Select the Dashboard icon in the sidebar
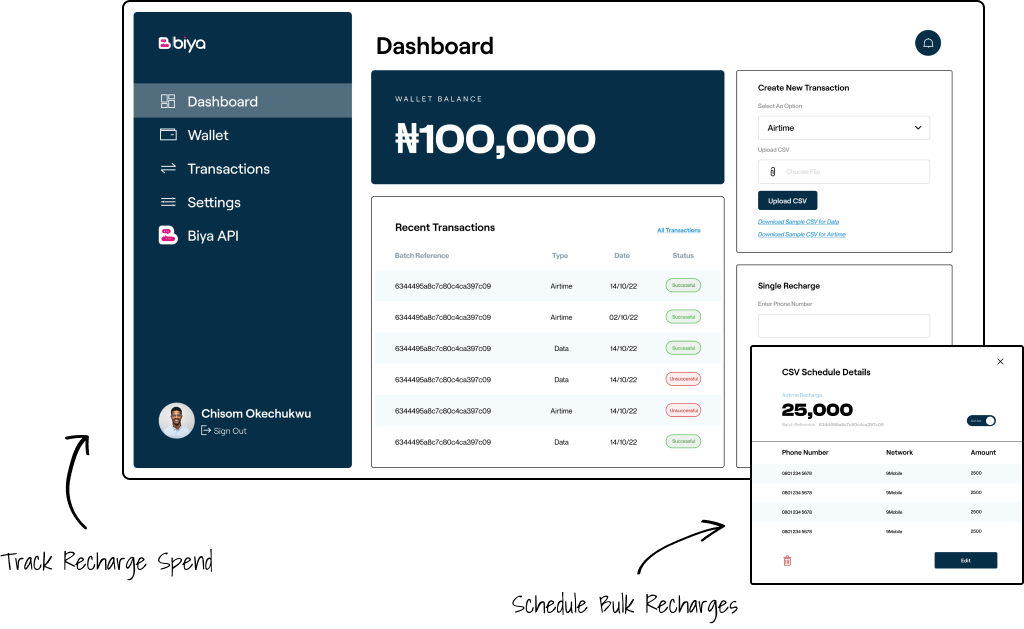The width and height of the screenshot is (1024, 629). [x=168, y=100]
